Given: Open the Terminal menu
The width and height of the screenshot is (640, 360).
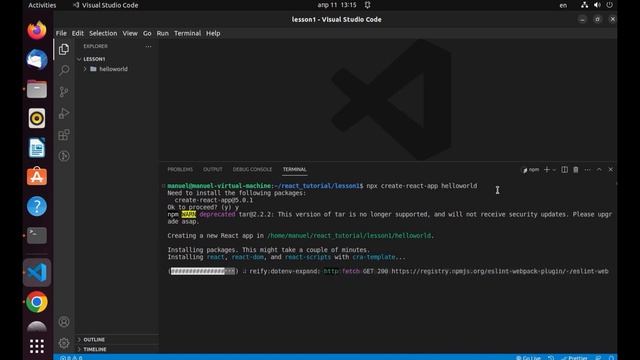Looking at the screenshot, I should tap(187, 33).
